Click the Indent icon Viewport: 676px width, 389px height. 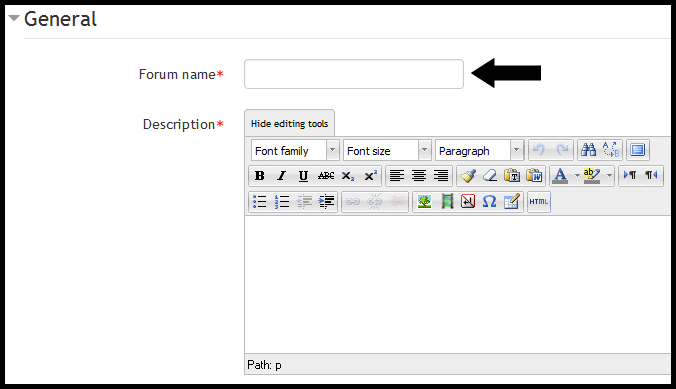click(326, 201)
